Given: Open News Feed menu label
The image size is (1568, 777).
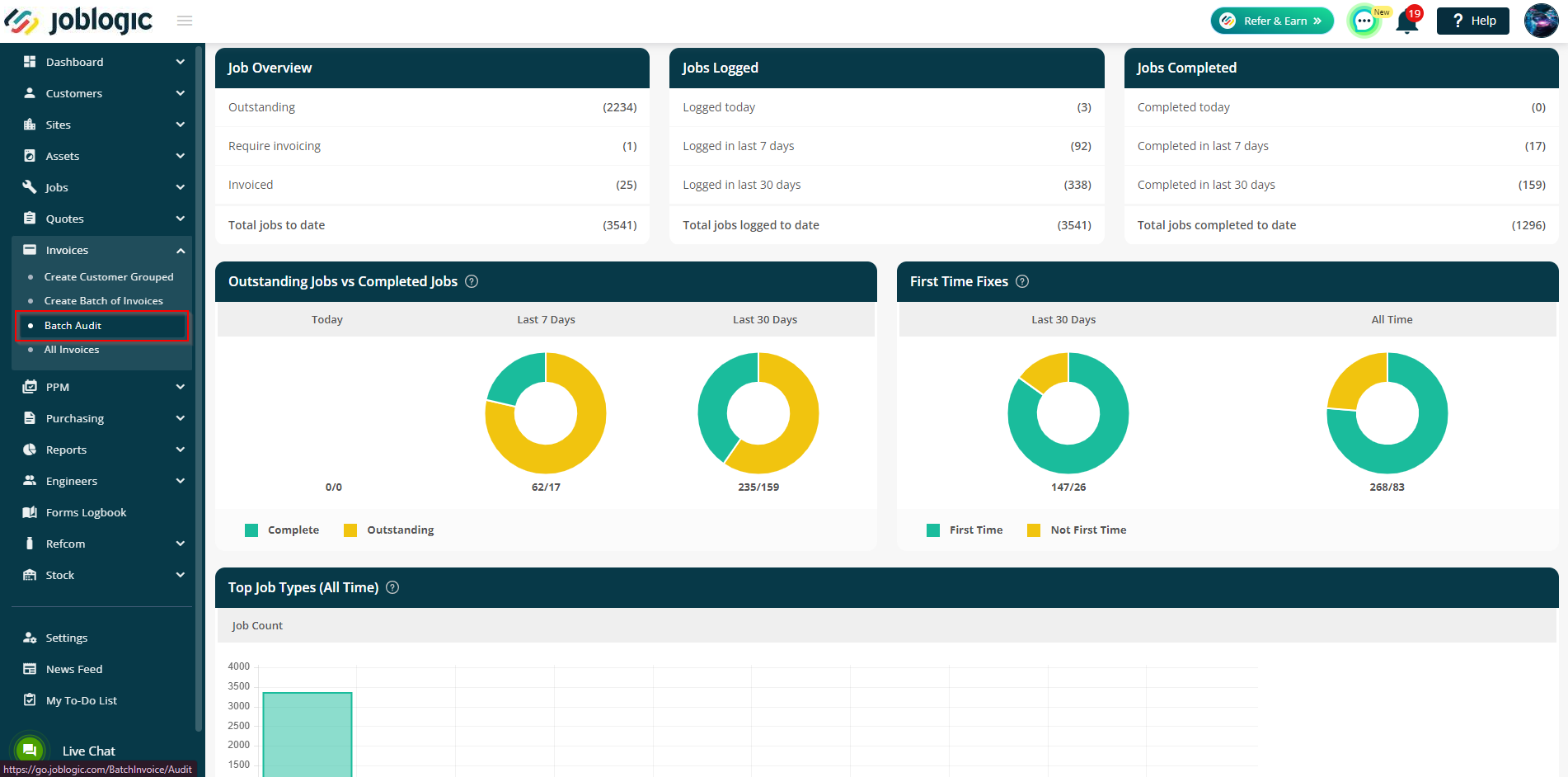Looking at the screenshot, I should pyautogui.click(x=74, y=669).
